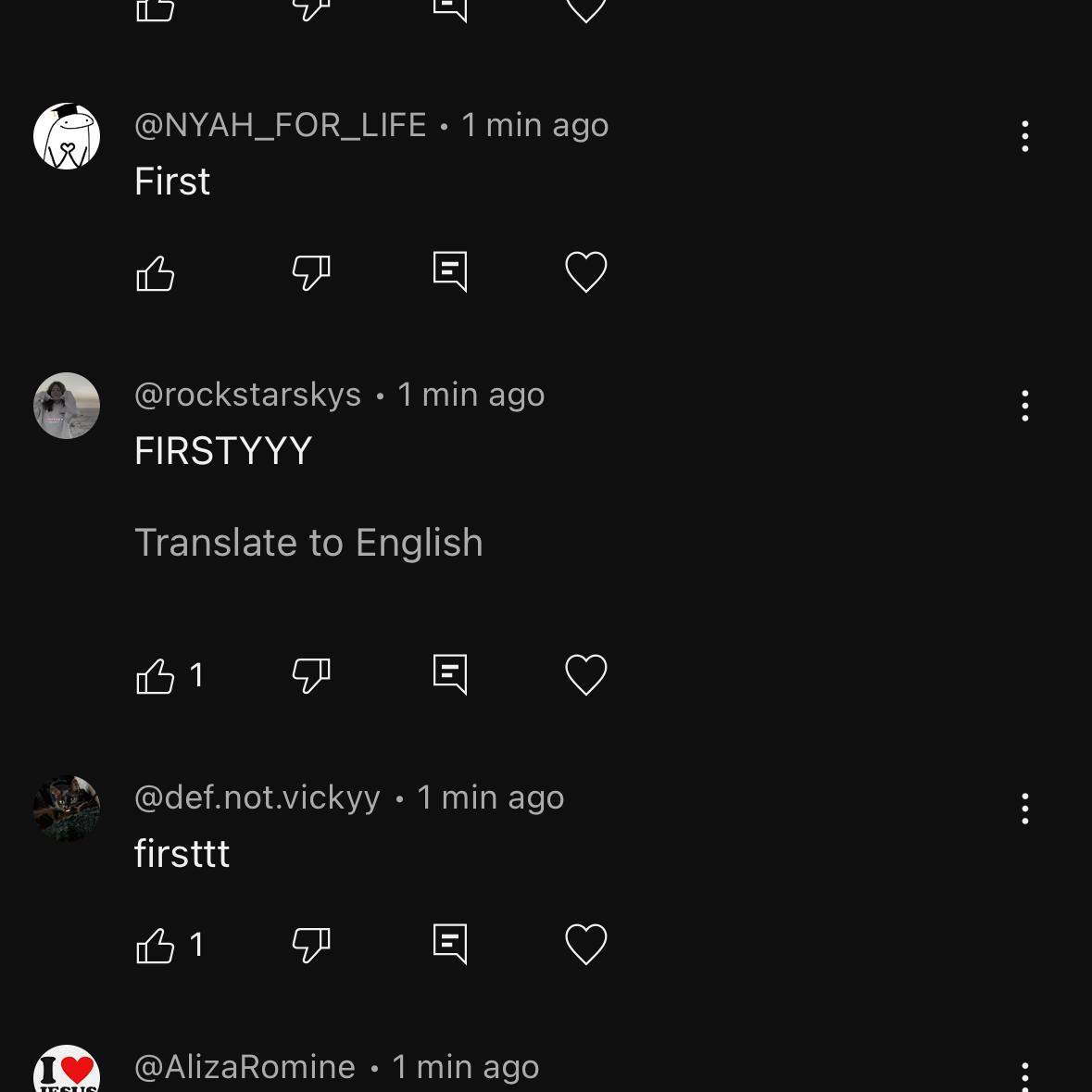Tap @def.not.vickyy's avatar
This screenshot has width=1092, height=1092.
pyautogui.click(x=67, y=809)
